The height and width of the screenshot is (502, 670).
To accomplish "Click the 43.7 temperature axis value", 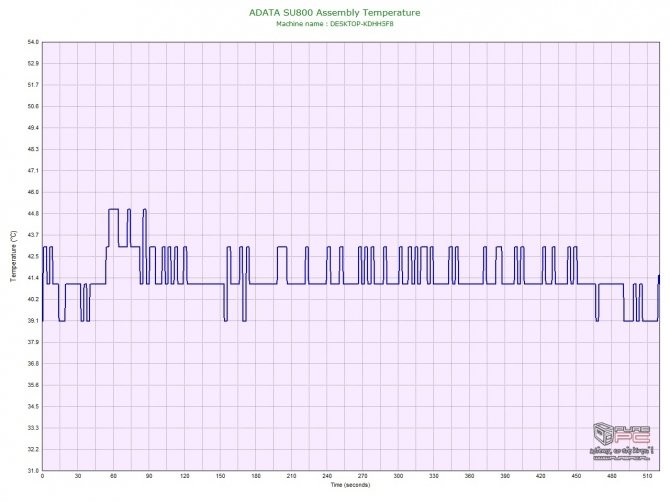I will pos(33,235).
